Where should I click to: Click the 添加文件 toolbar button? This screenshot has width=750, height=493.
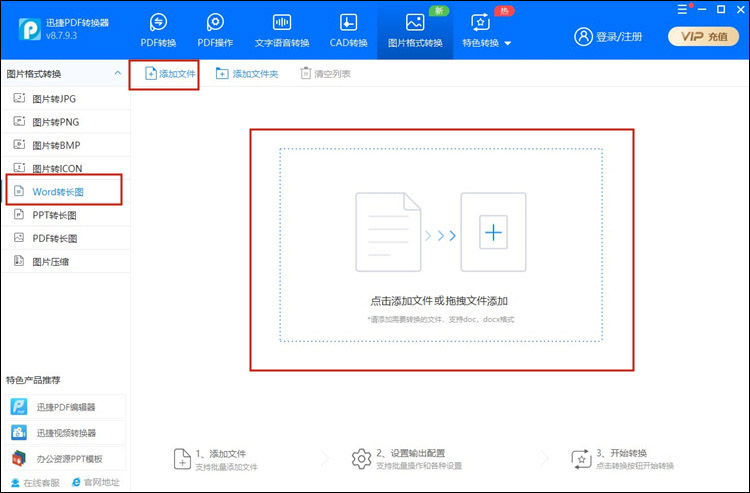point(170,74)
